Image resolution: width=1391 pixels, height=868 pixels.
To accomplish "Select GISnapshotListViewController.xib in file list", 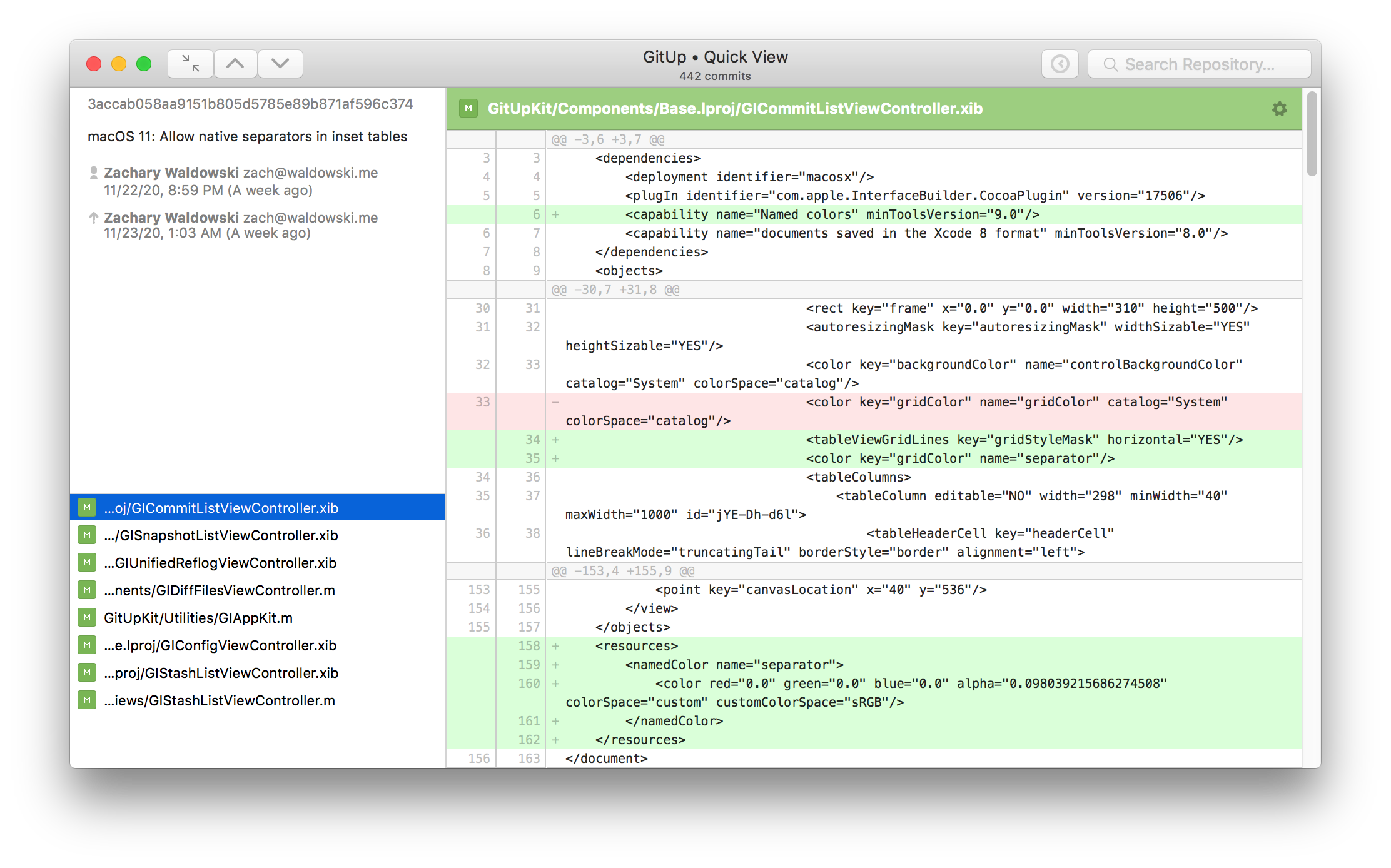I will pos(221,535).
